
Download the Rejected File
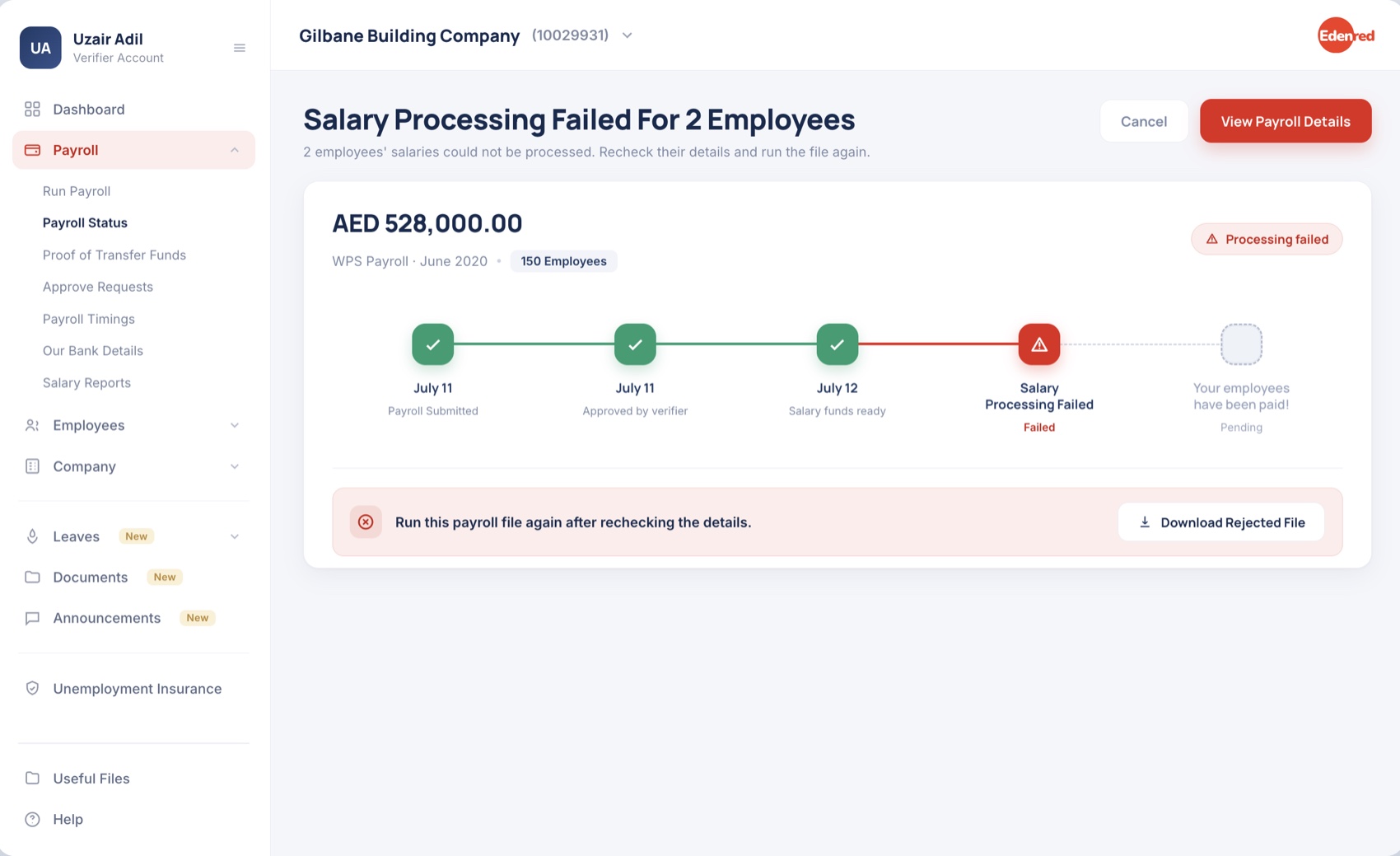pyautogui.click(x=1220, y=522)
